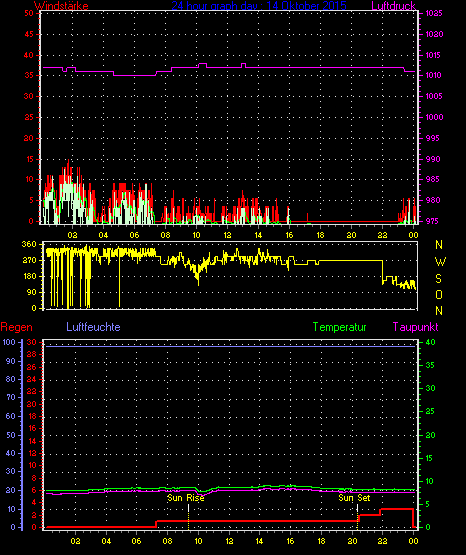Screen dimensions: 466x555
Task: Click the Sun Rise label
Action: tap(186, 498)
